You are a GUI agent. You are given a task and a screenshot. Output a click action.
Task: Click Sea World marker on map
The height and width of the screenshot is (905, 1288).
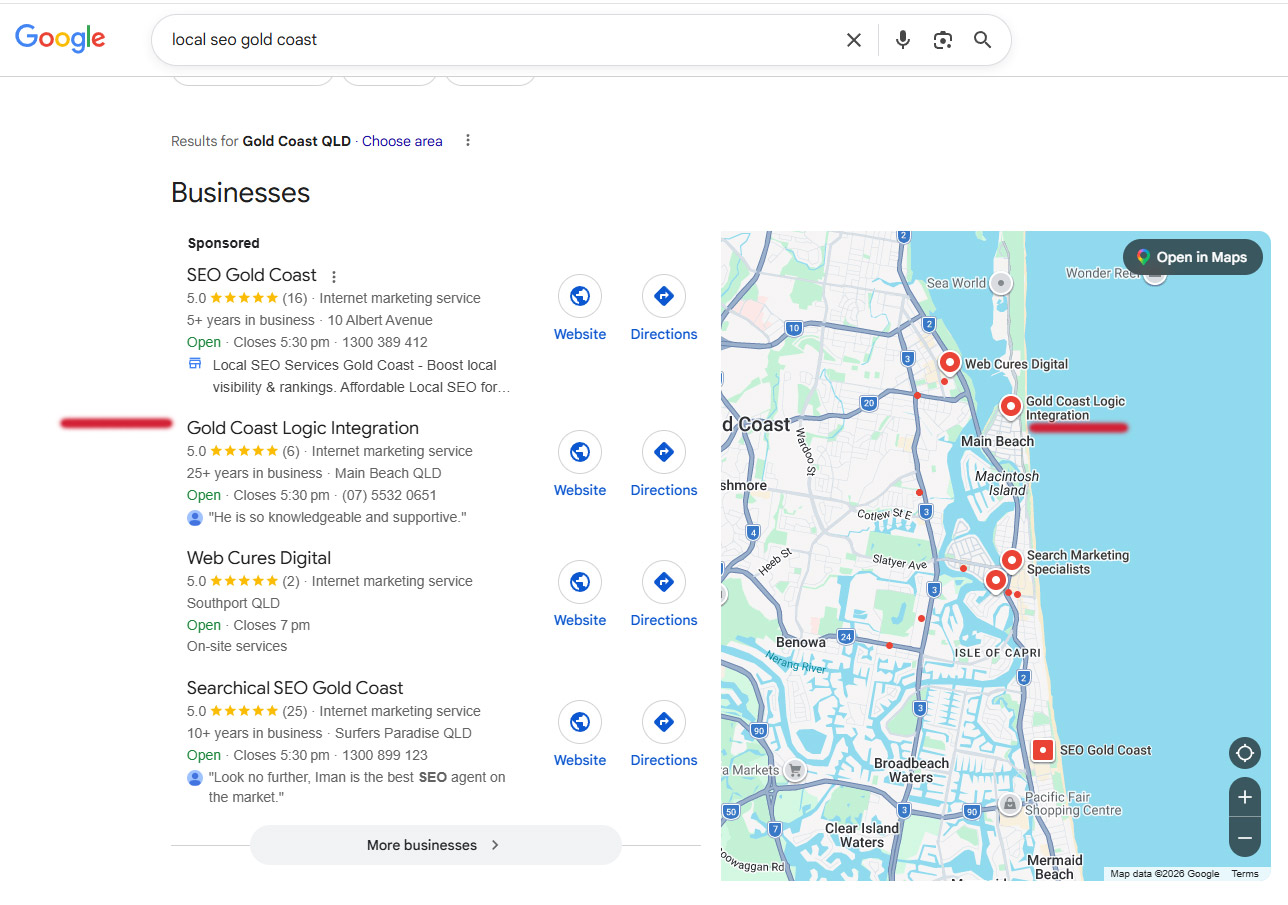click(x=999, y=283)
